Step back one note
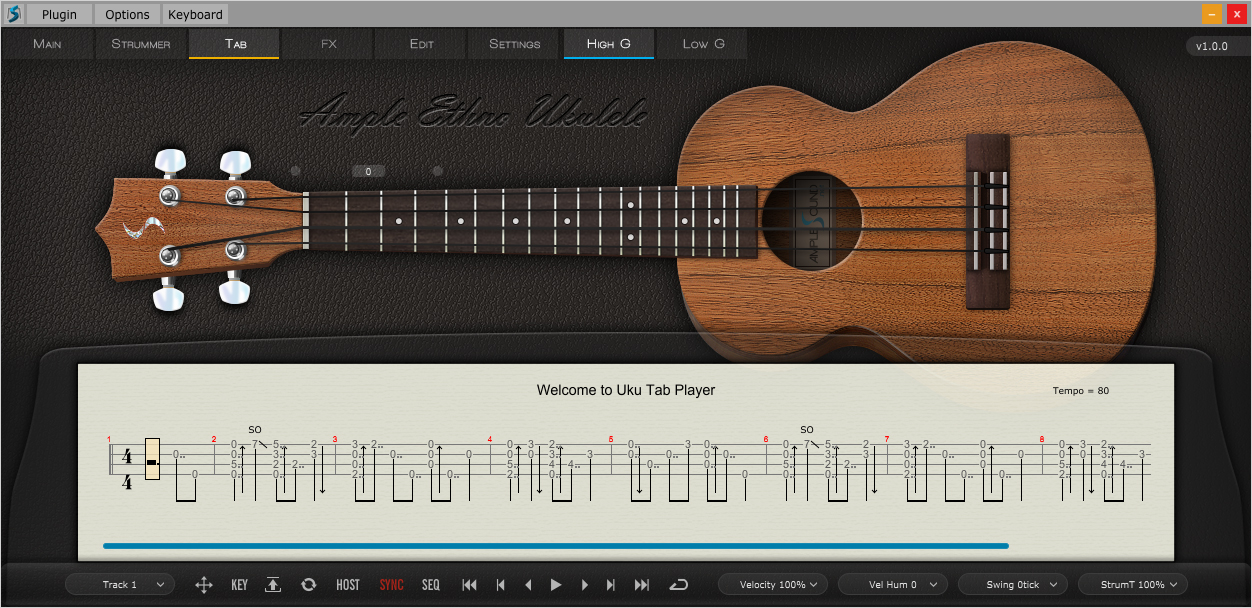 click(x=528, y=585)
